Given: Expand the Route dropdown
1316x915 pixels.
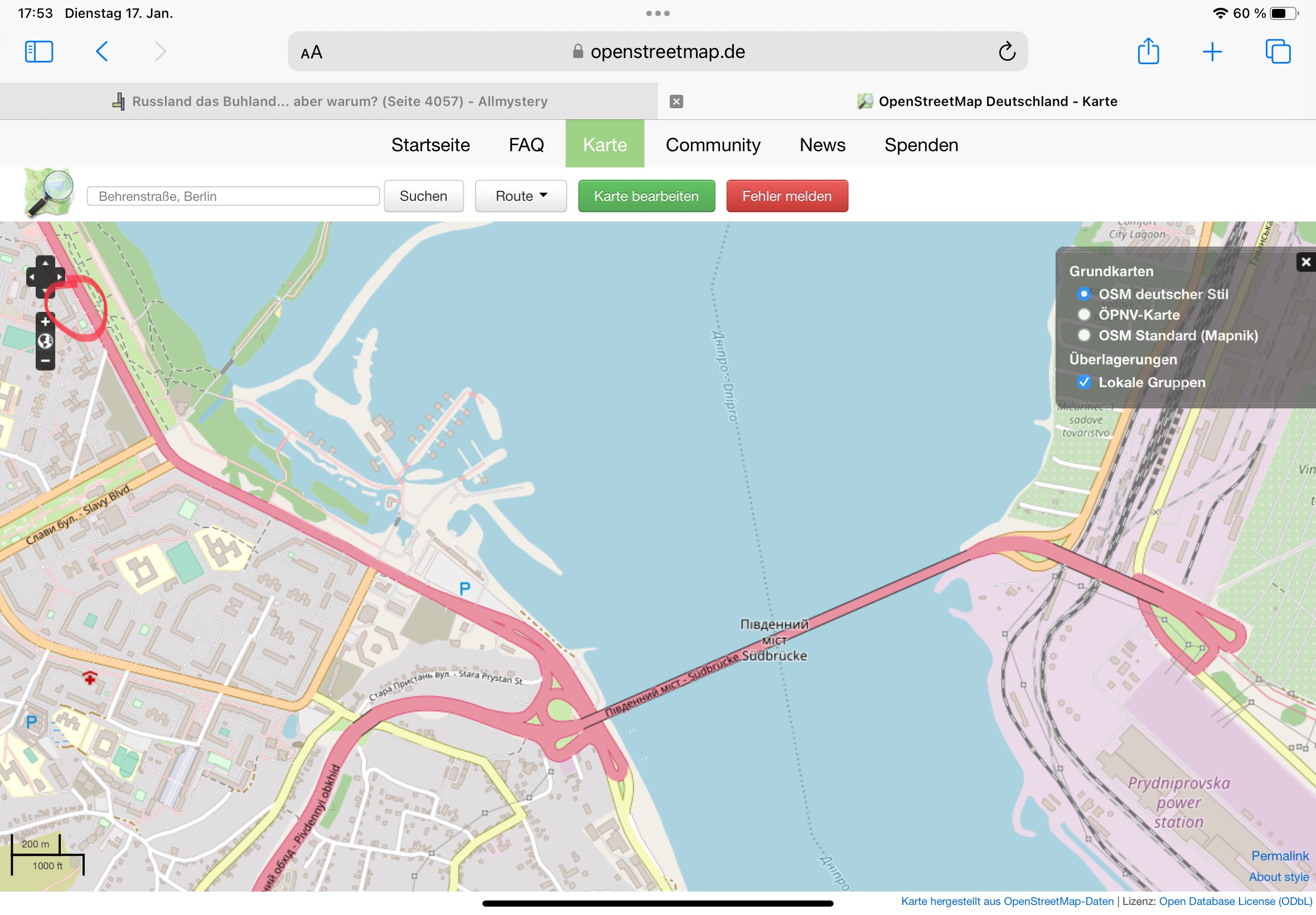Looking at the screenshot, I should pyautogui.click(x=521, y=196).
